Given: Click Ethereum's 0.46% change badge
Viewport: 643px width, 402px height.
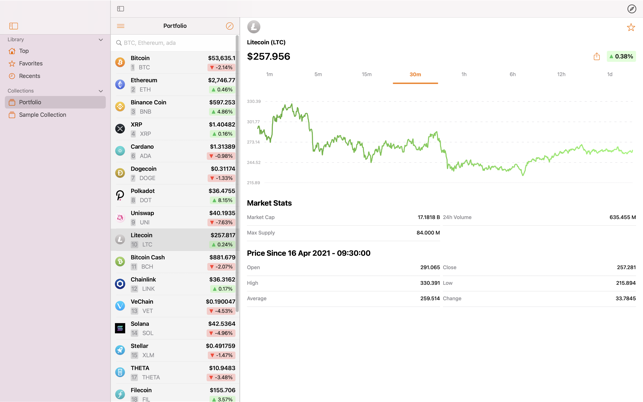Looking at the screenshot, I should (x=223, y=89).
